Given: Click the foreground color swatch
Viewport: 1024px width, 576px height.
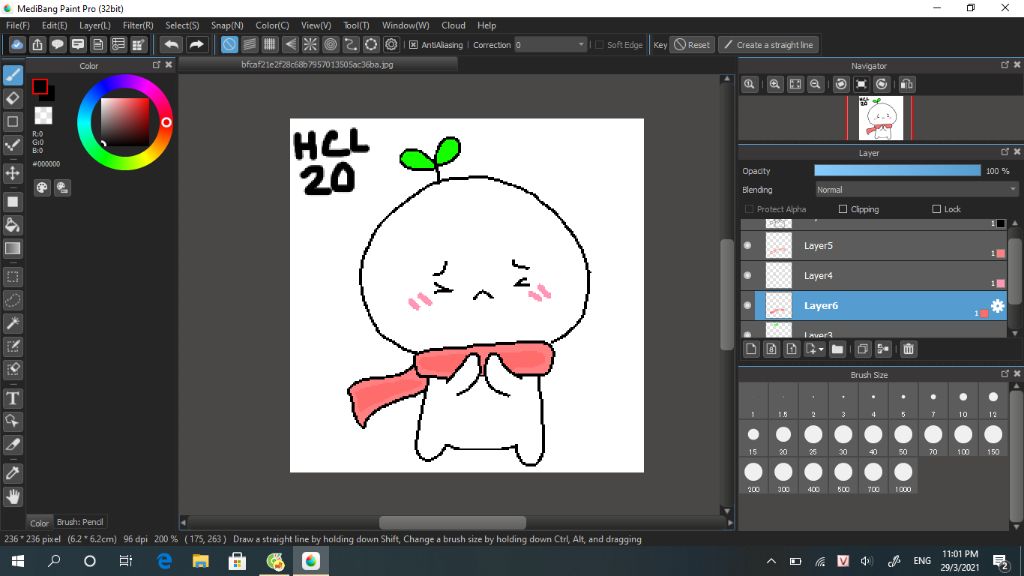Looking at the screenshot, I should click(x=40, y=86).
